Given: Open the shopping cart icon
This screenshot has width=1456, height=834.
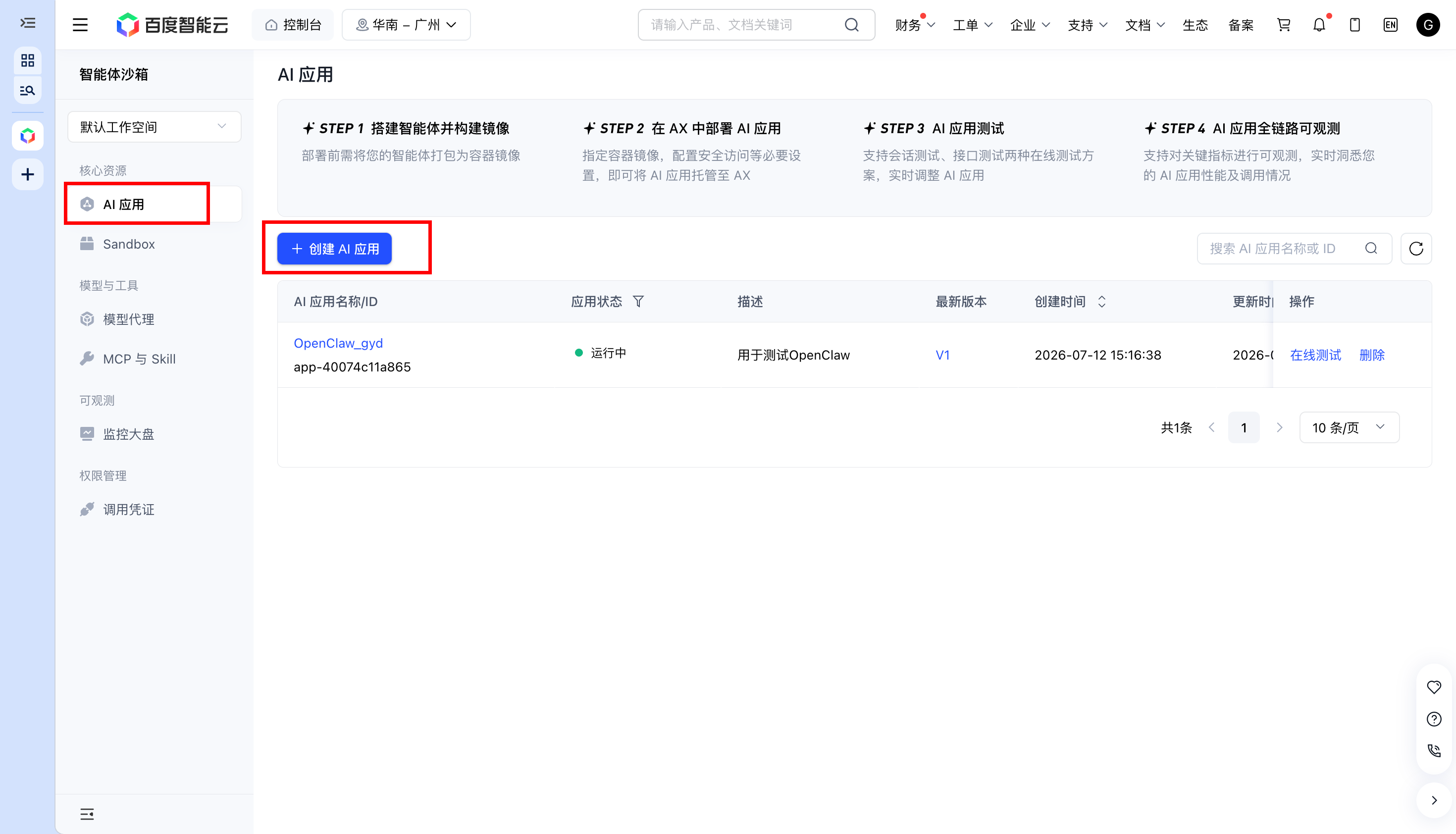Looking at the screenshot, I should [1284, 25].
